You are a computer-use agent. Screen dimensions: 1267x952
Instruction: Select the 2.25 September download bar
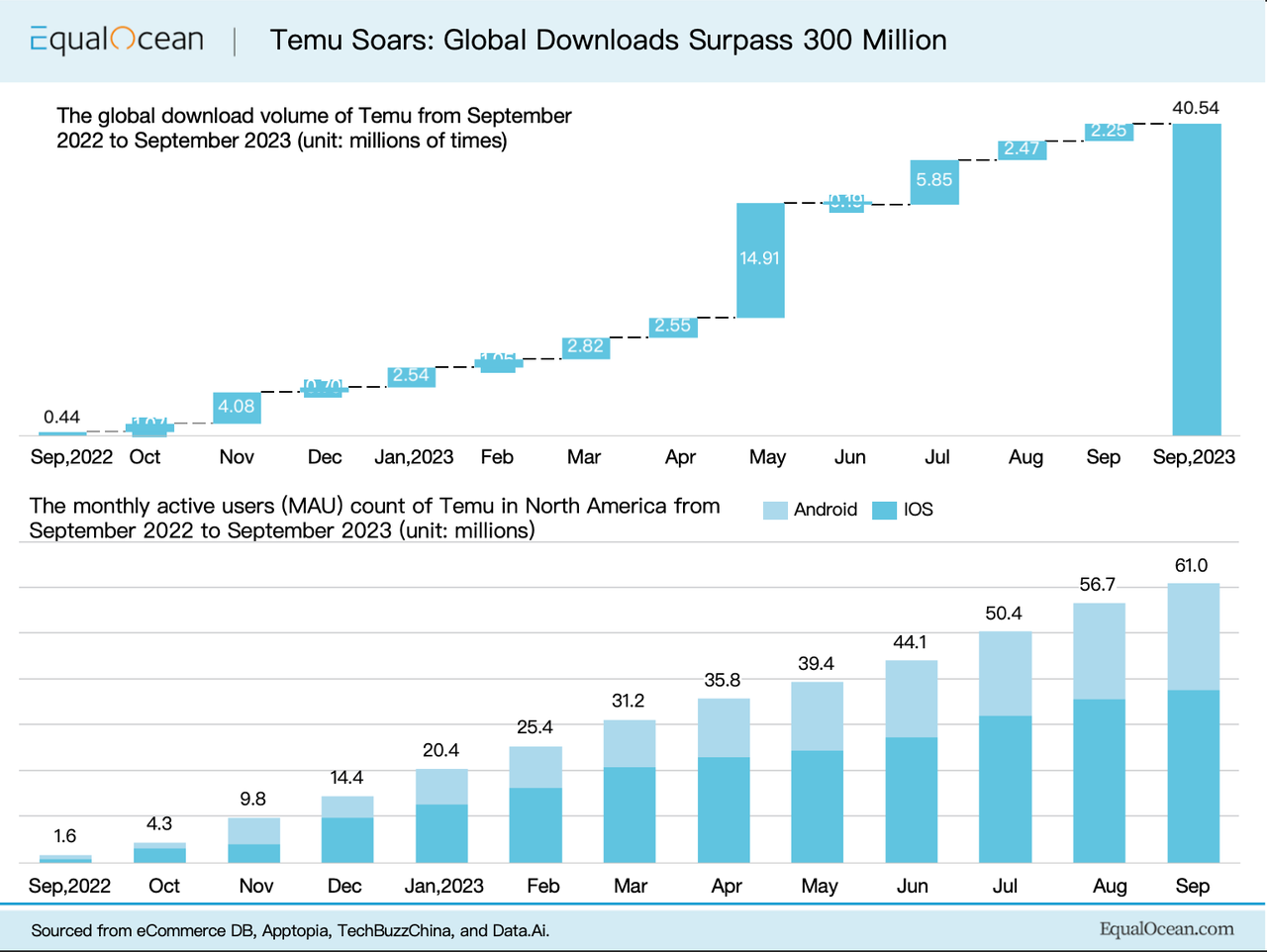pyautogui.click(x=1109, y=133)
